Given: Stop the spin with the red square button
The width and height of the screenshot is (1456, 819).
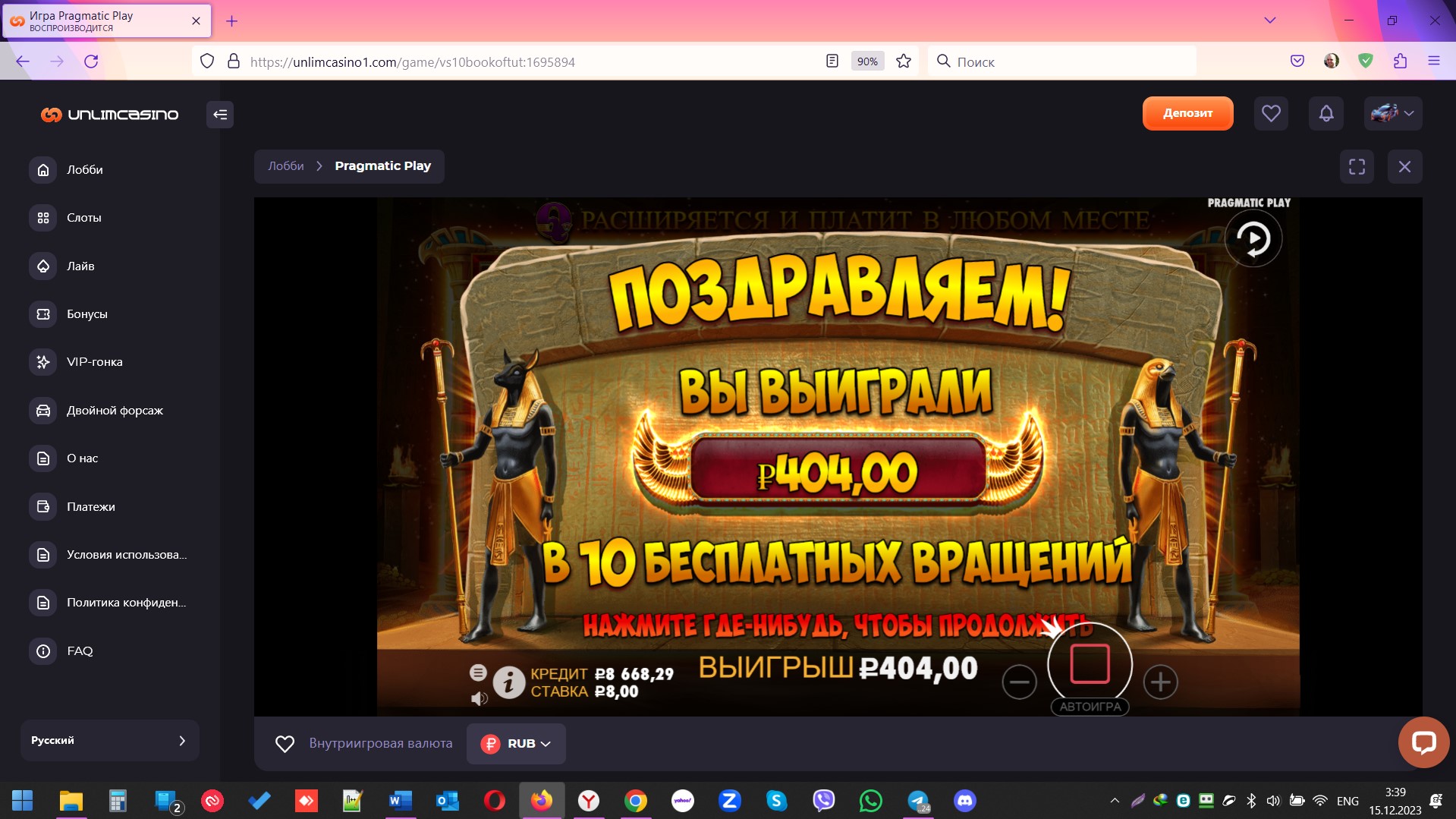Looking at the screenshot, I should pyautogui.click(x=1090, y=665).
